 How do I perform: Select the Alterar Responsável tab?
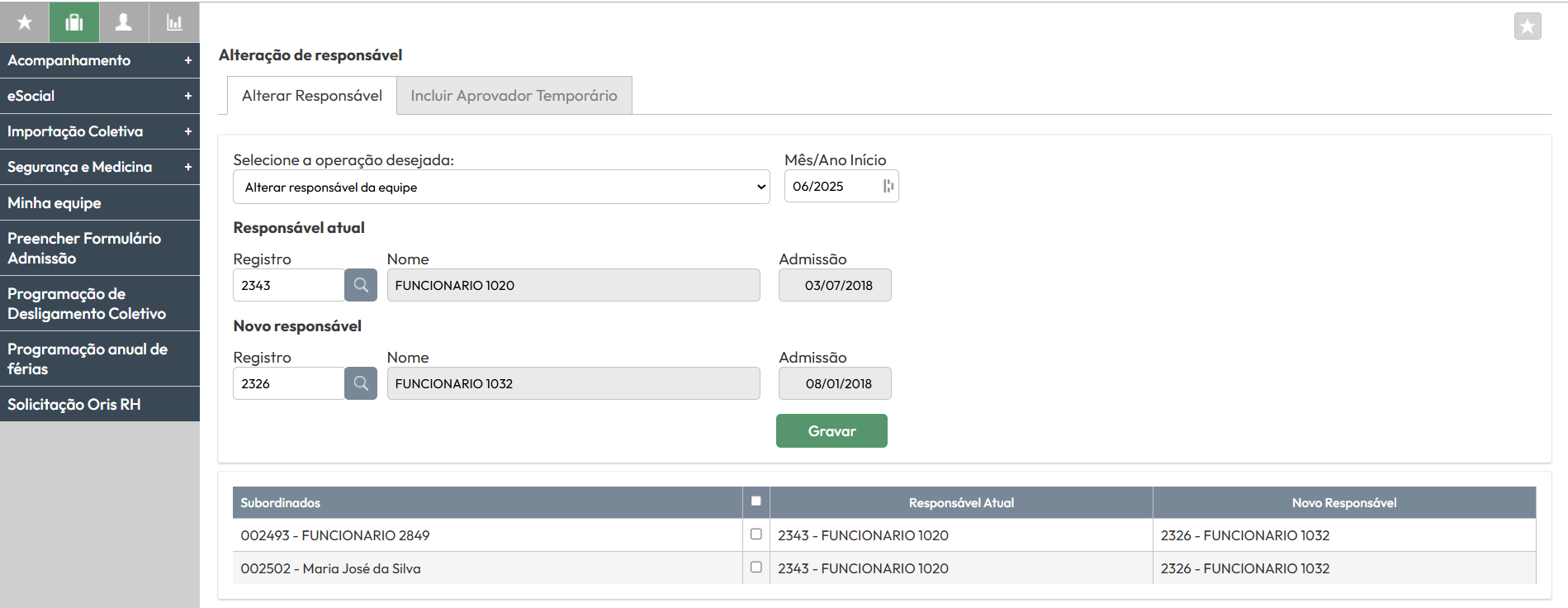click(311, 96)
